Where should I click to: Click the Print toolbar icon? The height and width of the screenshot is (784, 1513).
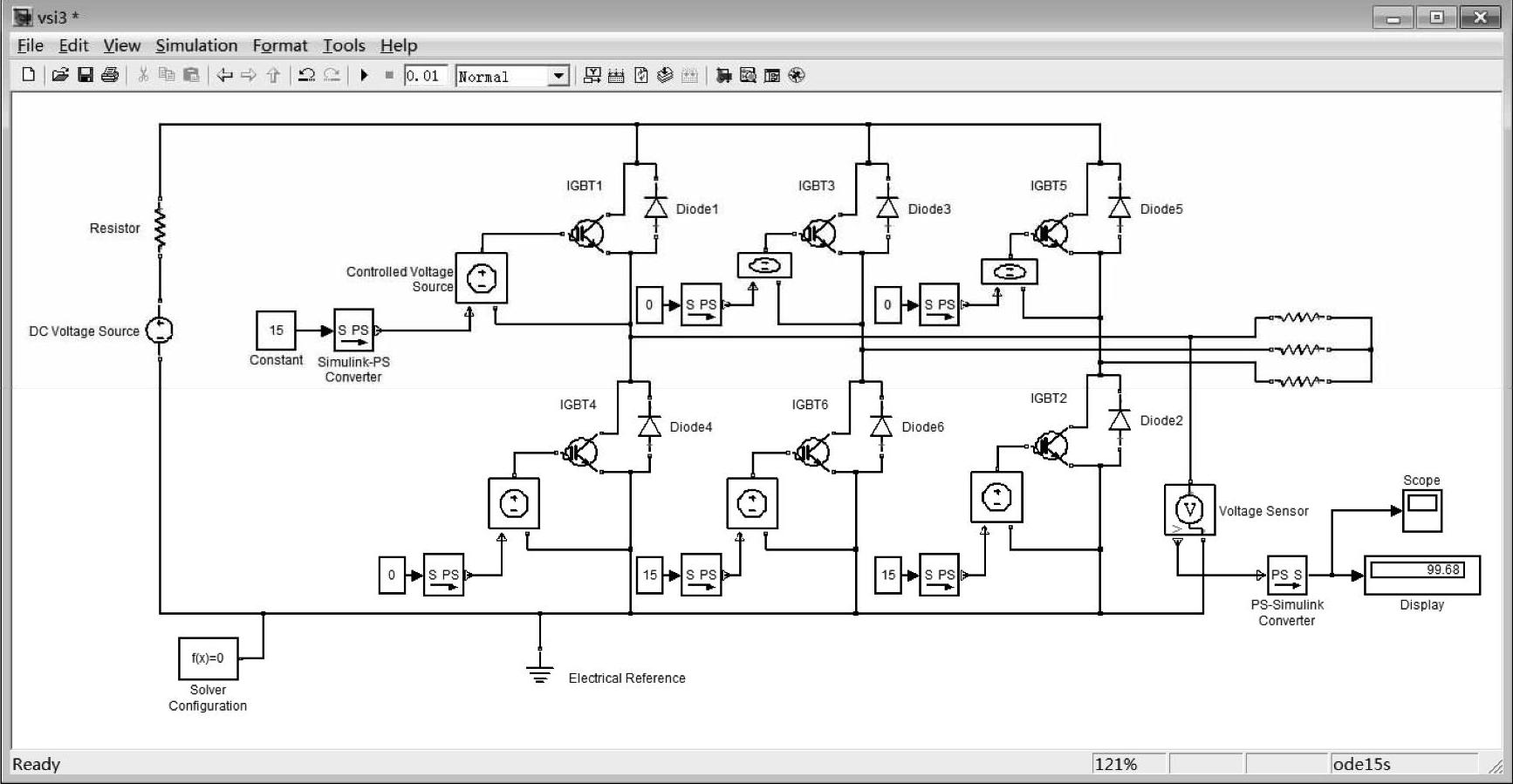pos(110,75)
